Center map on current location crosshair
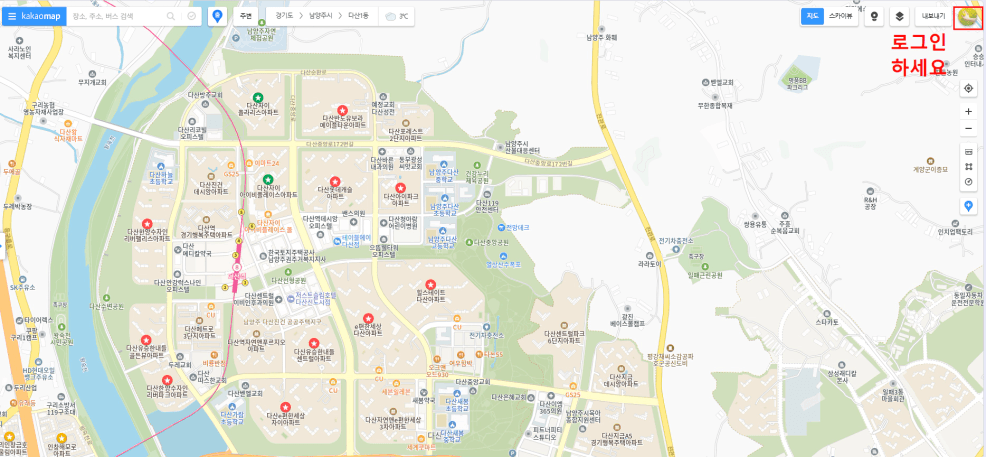 (x=968, y=89)
